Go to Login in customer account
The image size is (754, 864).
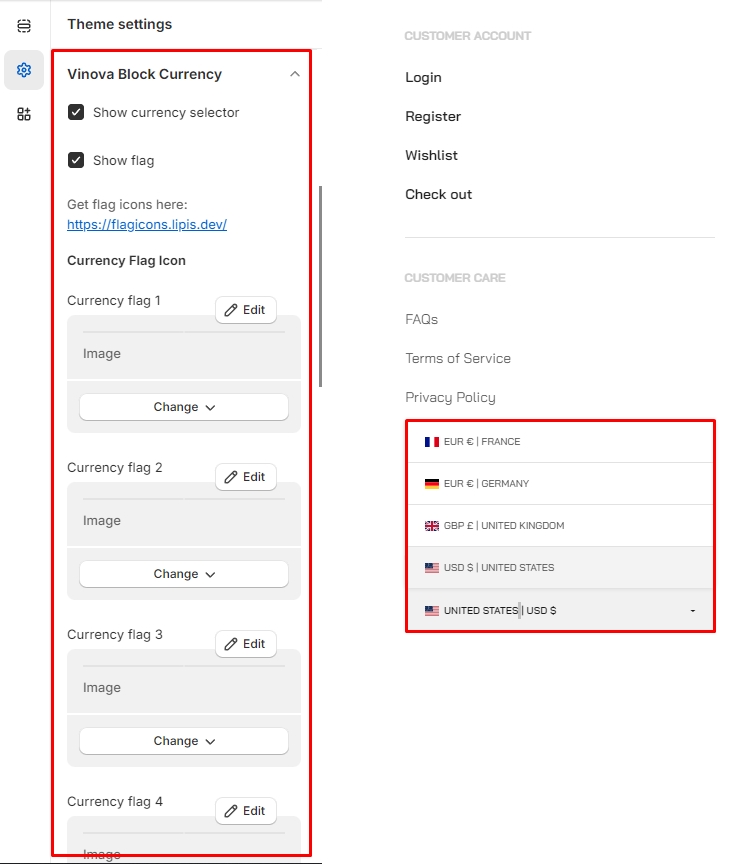[x=423, y=78]
